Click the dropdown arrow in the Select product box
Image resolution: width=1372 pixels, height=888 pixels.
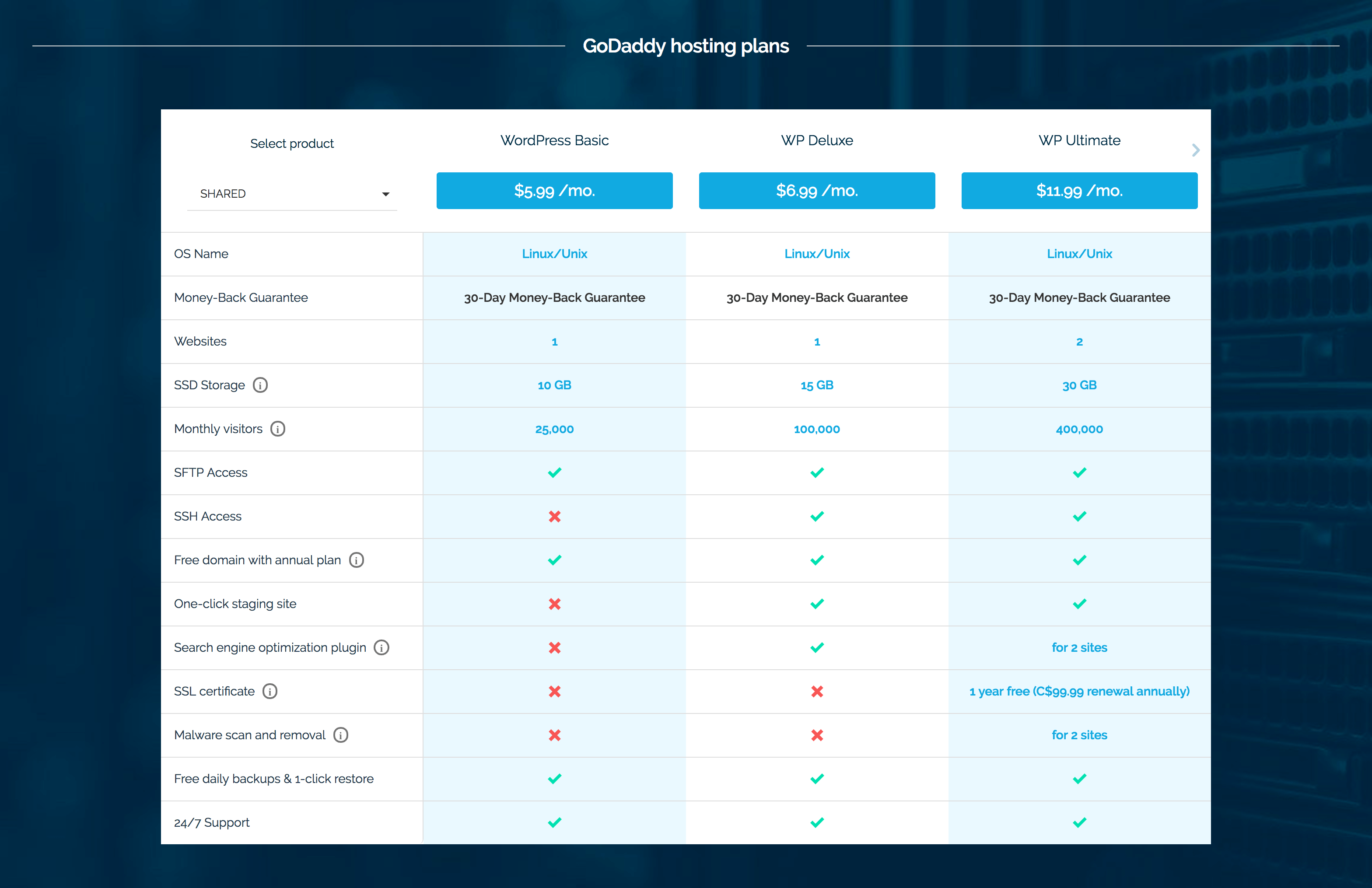tap(386, 194)
